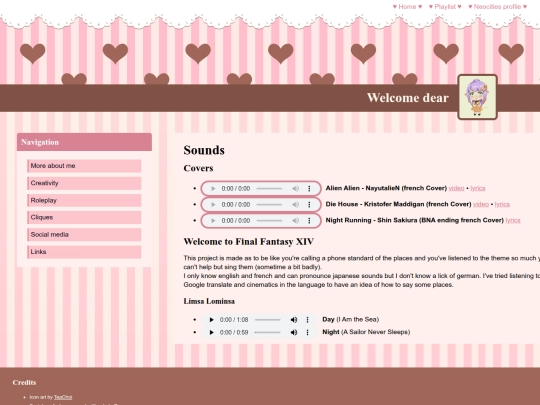
Task: Open the Creativity navigation item
Action: point(84,183)
